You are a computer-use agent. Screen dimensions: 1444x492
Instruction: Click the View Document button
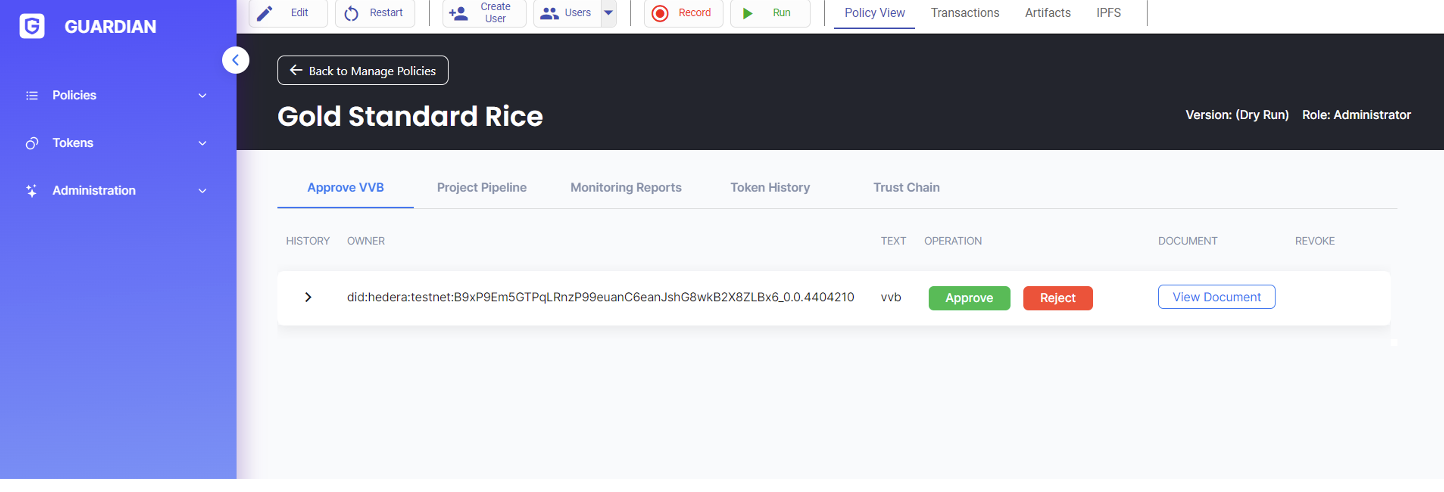click(x=1216, y=297)
